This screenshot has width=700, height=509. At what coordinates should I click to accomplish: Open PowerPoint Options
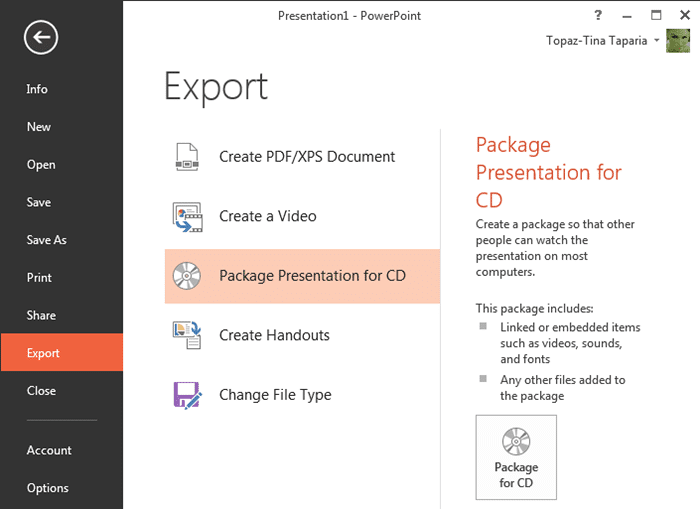(x=62, y=488)
